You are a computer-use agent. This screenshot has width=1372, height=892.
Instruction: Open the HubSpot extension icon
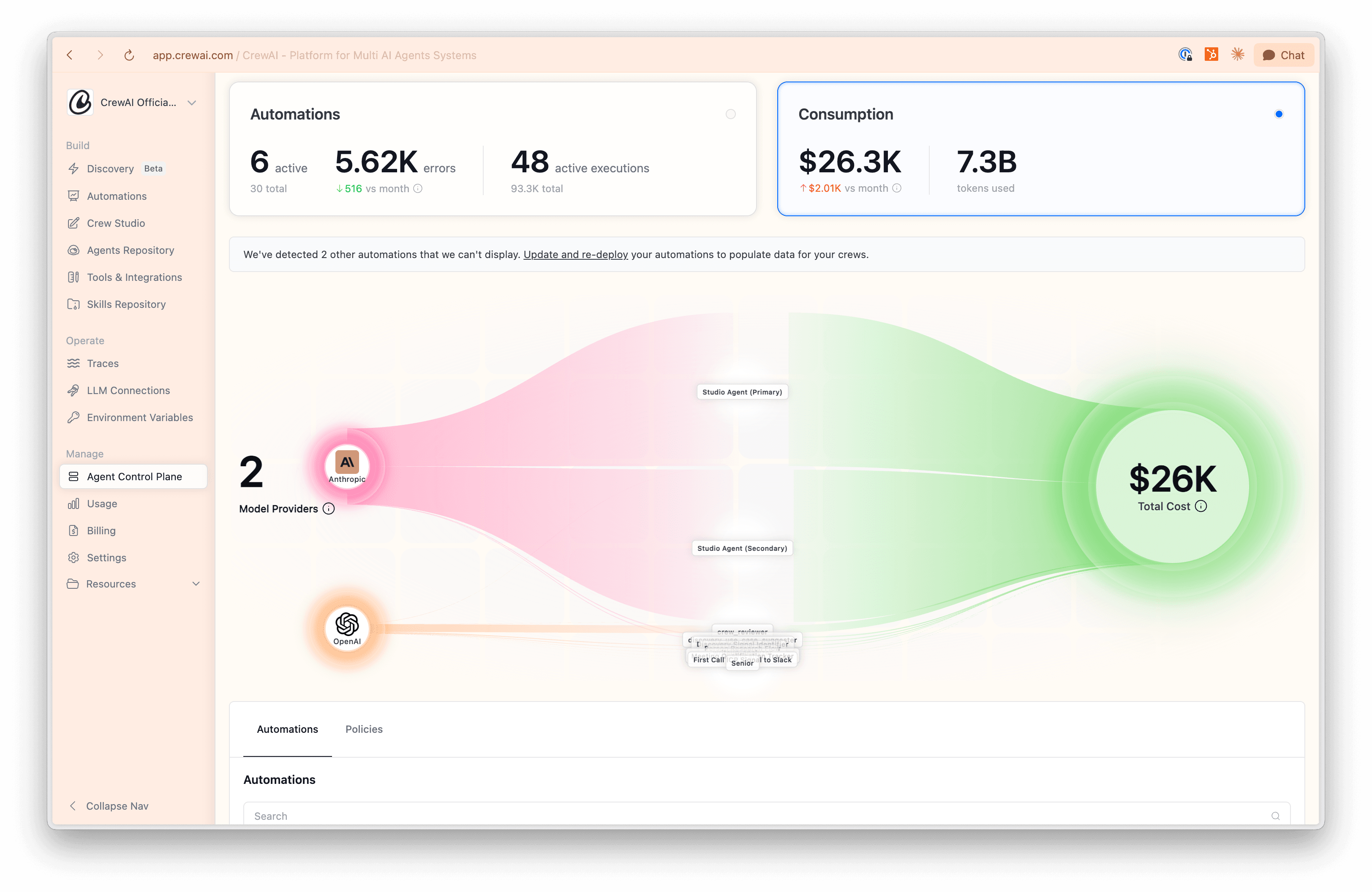1211,55
